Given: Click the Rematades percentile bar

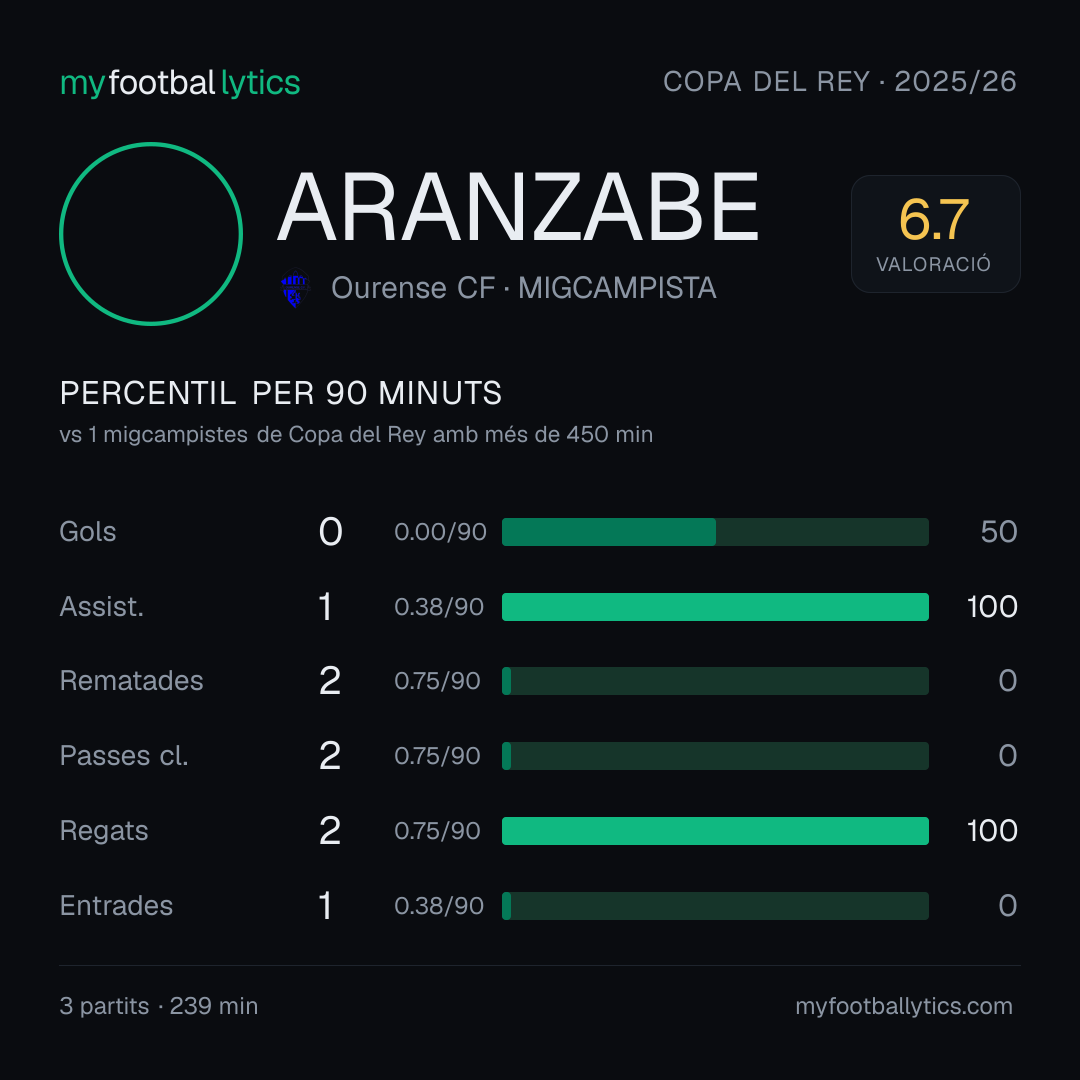Looking at the screenshot, I should (x=715, y=681).
